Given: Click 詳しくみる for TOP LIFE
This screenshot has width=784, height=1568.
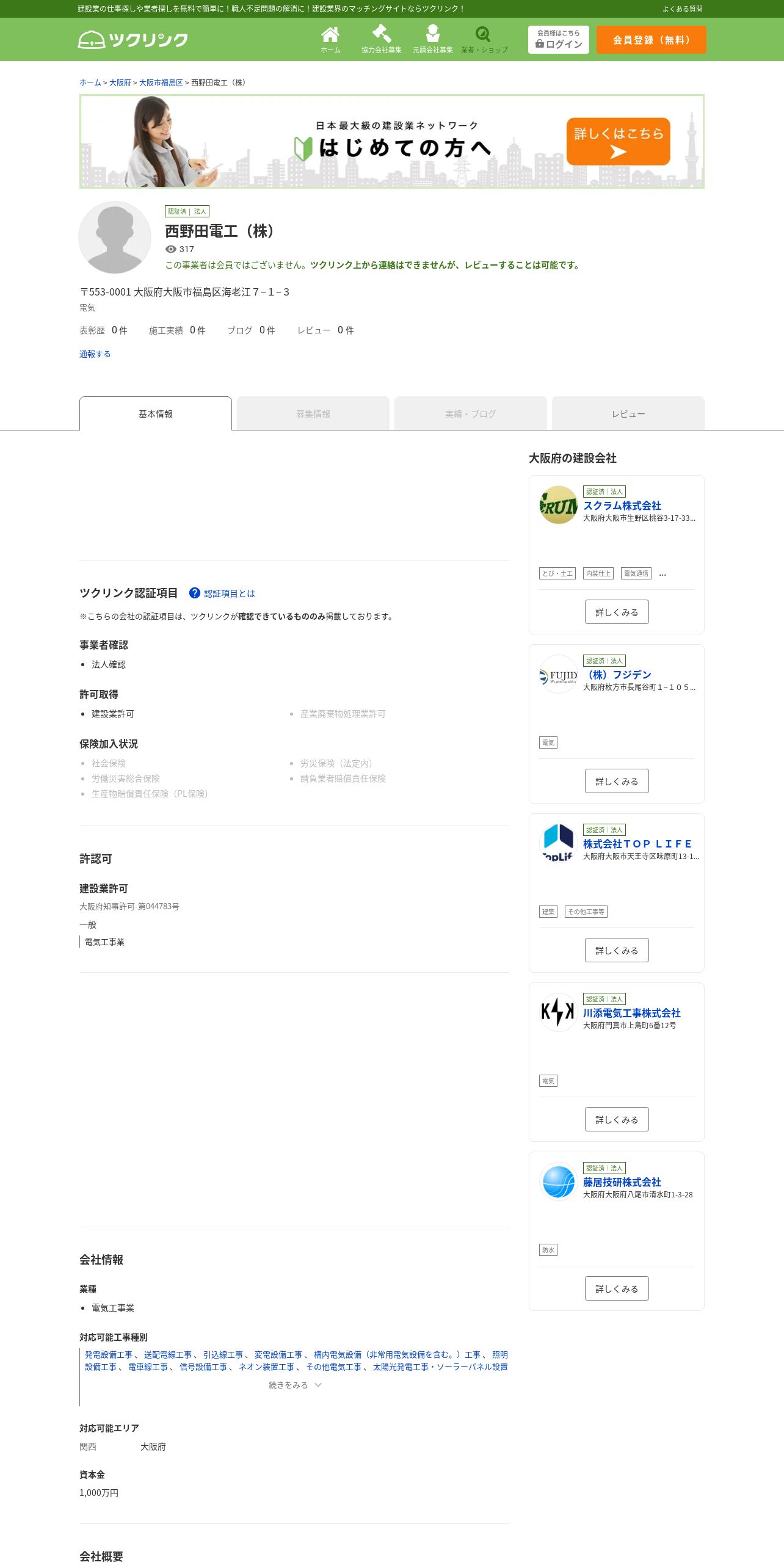Looking at the screenshot, I should (x=617, y=950).
